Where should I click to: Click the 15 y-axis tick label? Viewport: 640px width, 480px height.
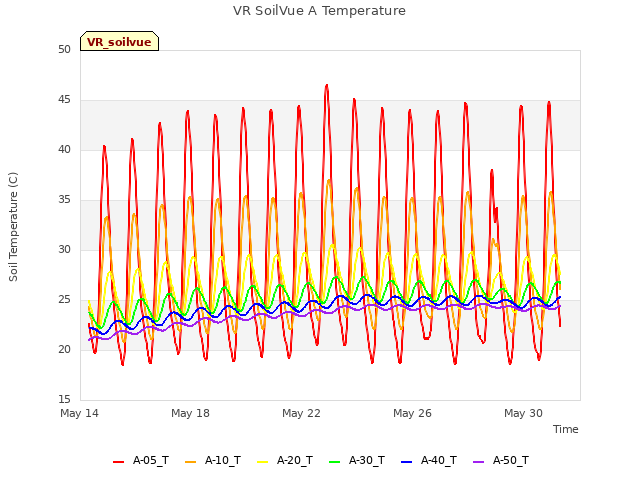coord(64,400)
